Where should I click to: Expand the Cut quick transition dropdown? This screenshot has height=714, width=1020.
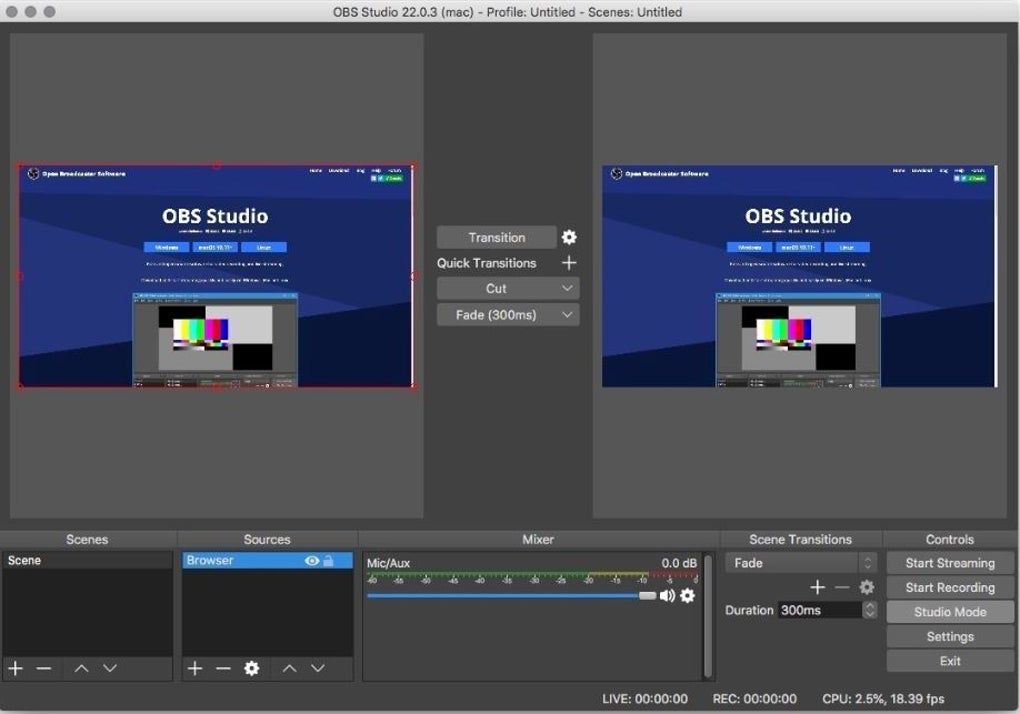coord(567,288)
